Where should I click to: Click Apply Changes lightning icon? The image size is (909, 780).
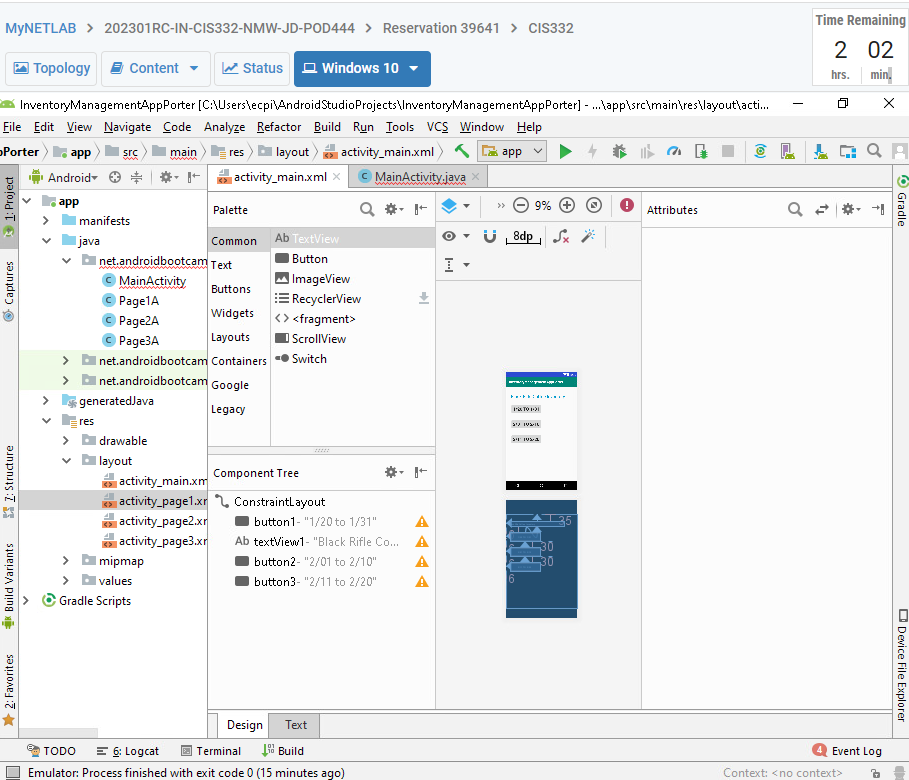pos(592,152)
